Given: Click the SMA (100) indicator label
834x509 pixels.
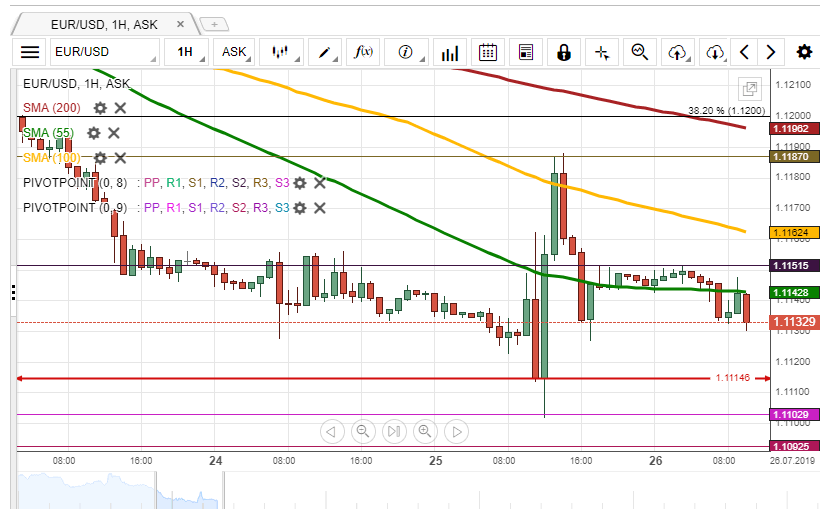Looking at the screenshot, I should (52, 158).
